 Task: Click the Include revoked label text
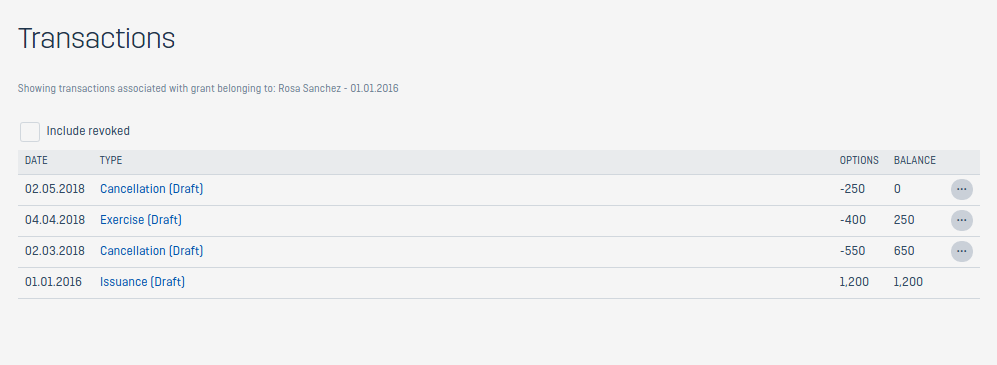[x=88, y=131]
